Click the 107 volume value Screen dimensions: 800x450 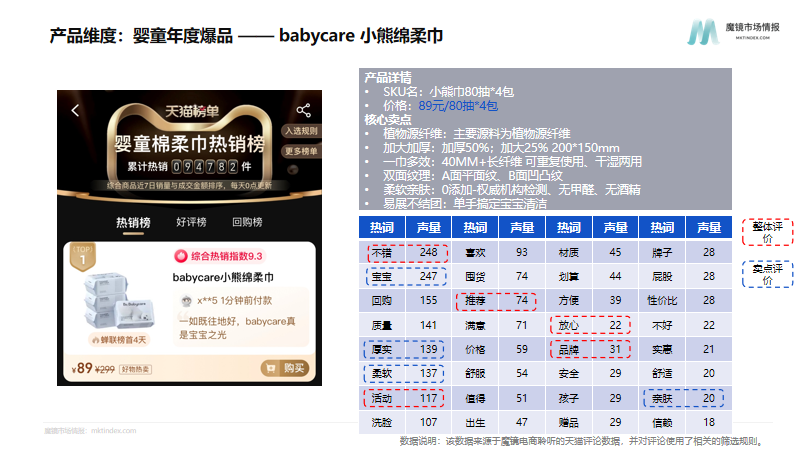[429, 422]
